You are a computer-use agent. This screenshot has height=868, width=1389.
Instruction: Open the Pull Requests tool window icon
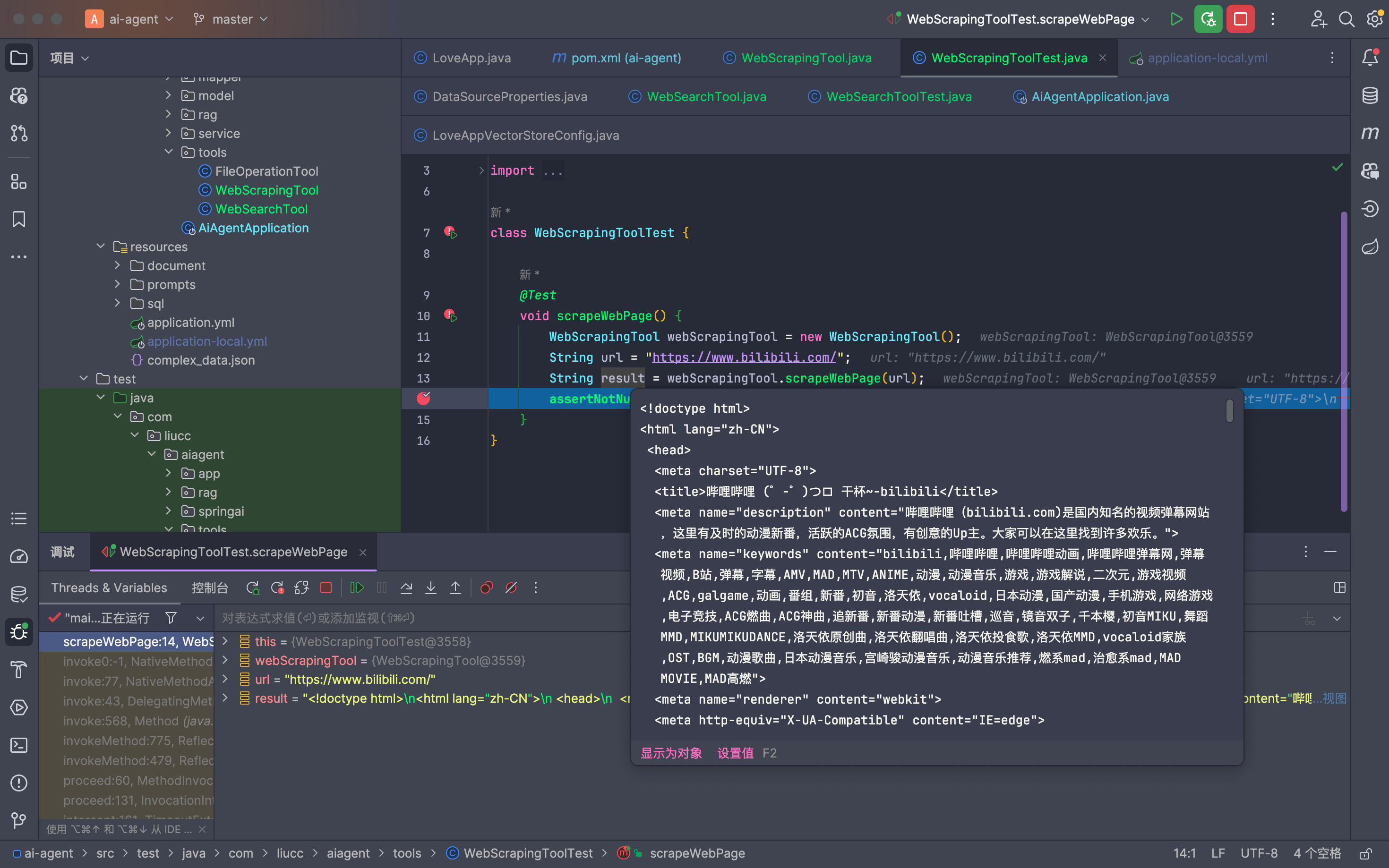pos(19,133)
